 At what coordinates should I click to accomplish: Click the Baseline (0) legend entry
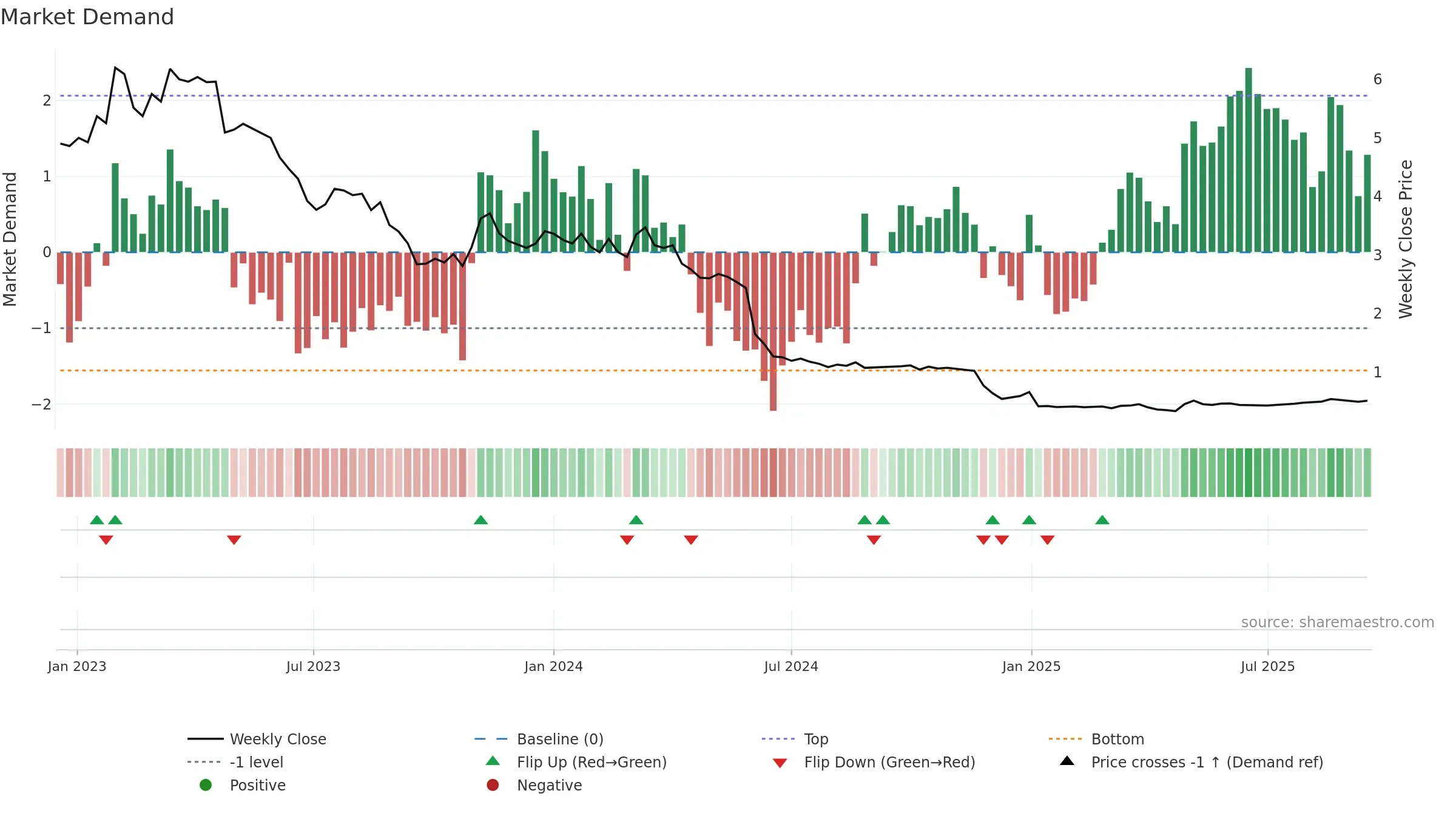click(x=539, y=739)
